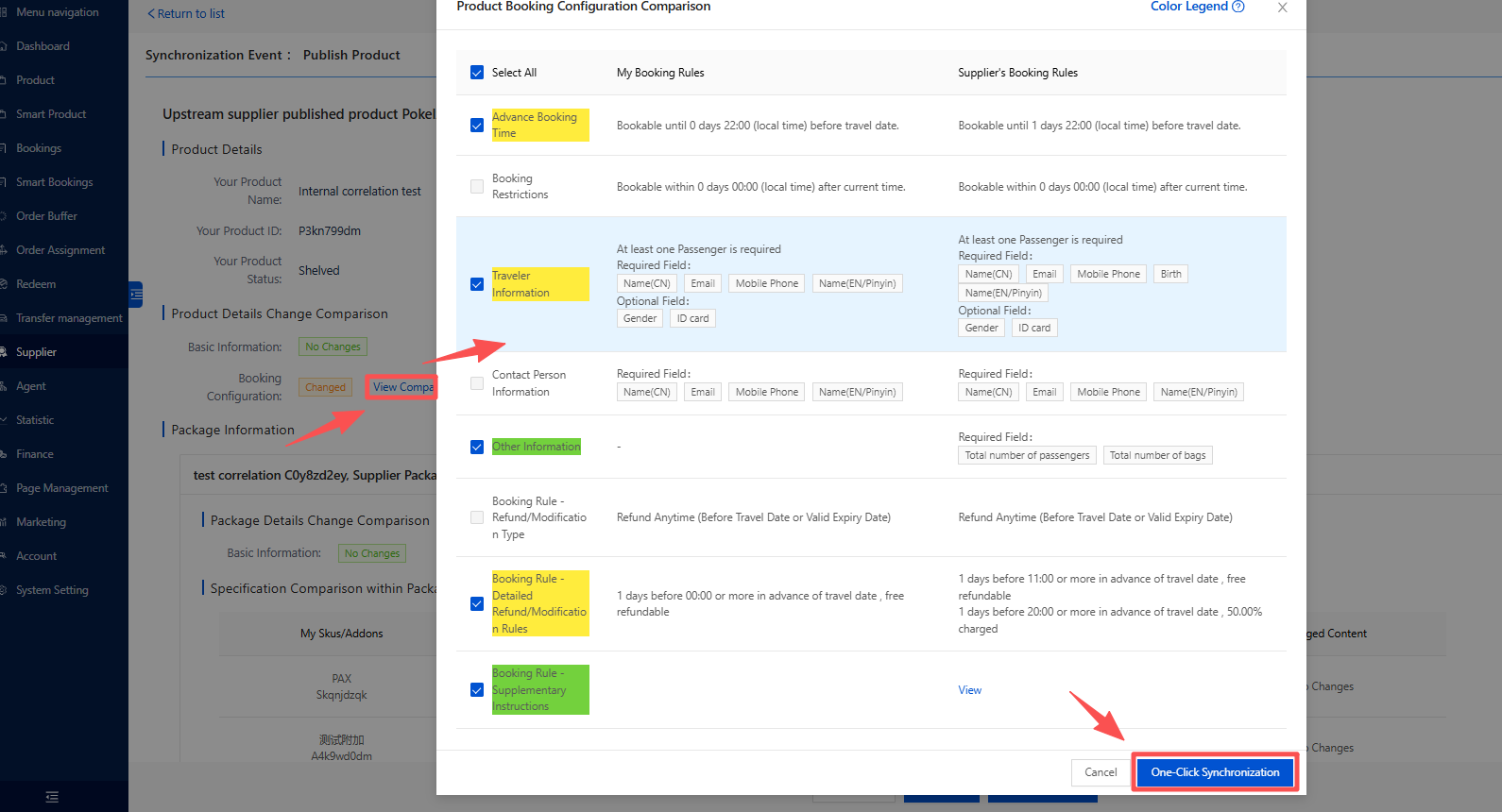Click the Dashboard home icon in sidebar
This screenshot has height=812, width=1502.
[x=4, y=46]
